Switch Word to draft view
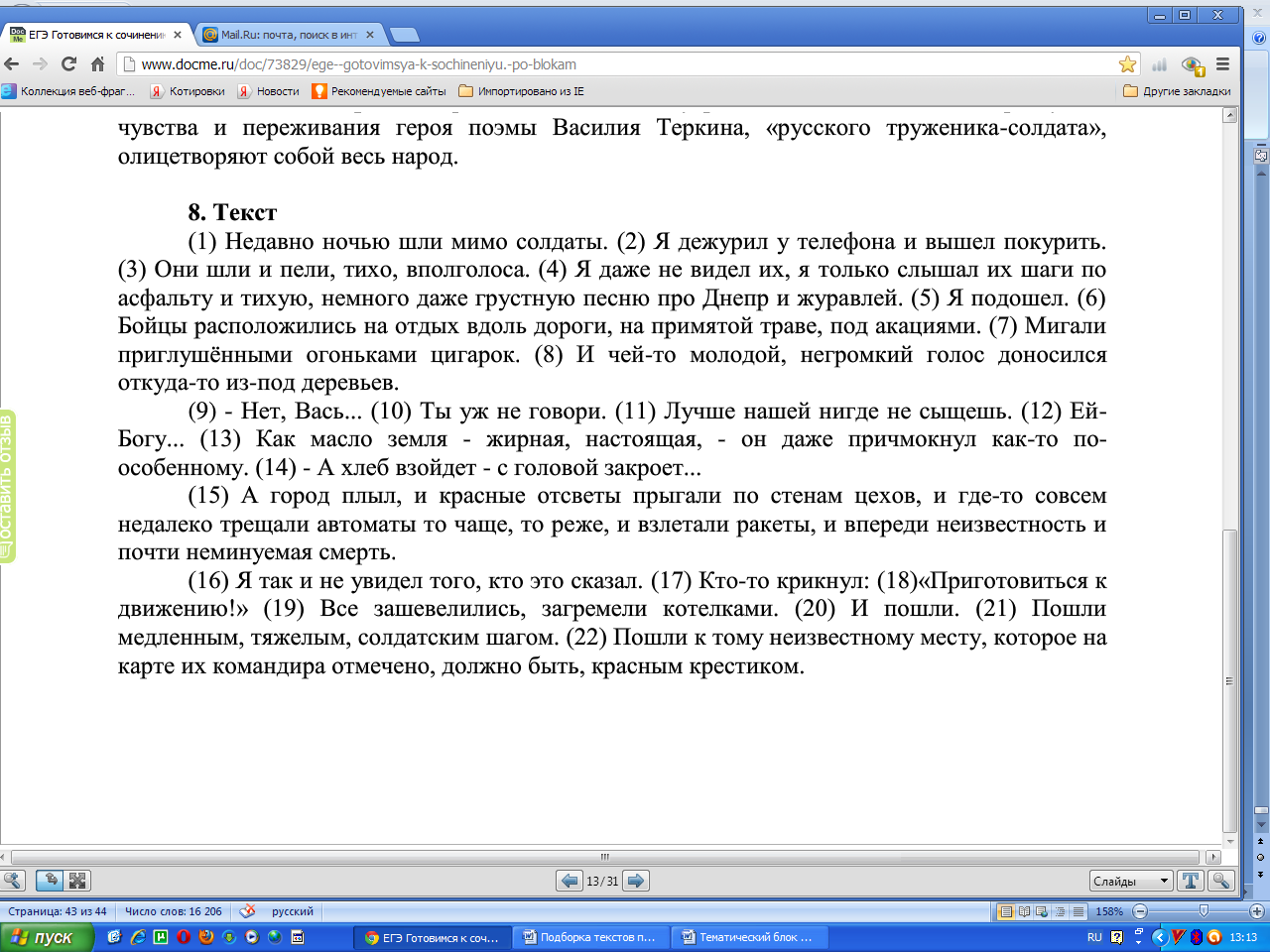Image resolution: width=1270 pixels, height=952 pixels. [1078, 911]
